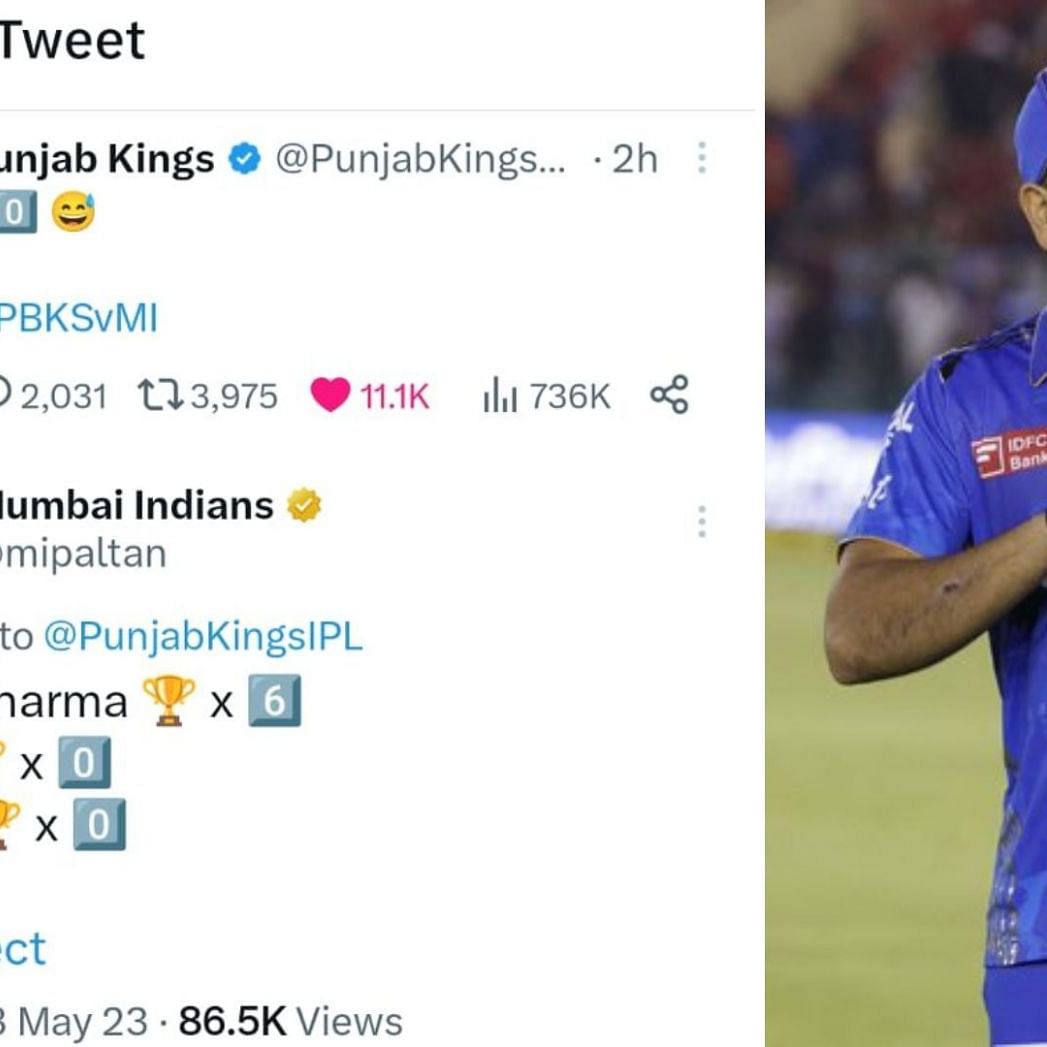Click the Mumbai Indians account name
1047x1047 pixels.
click(136, 505)
